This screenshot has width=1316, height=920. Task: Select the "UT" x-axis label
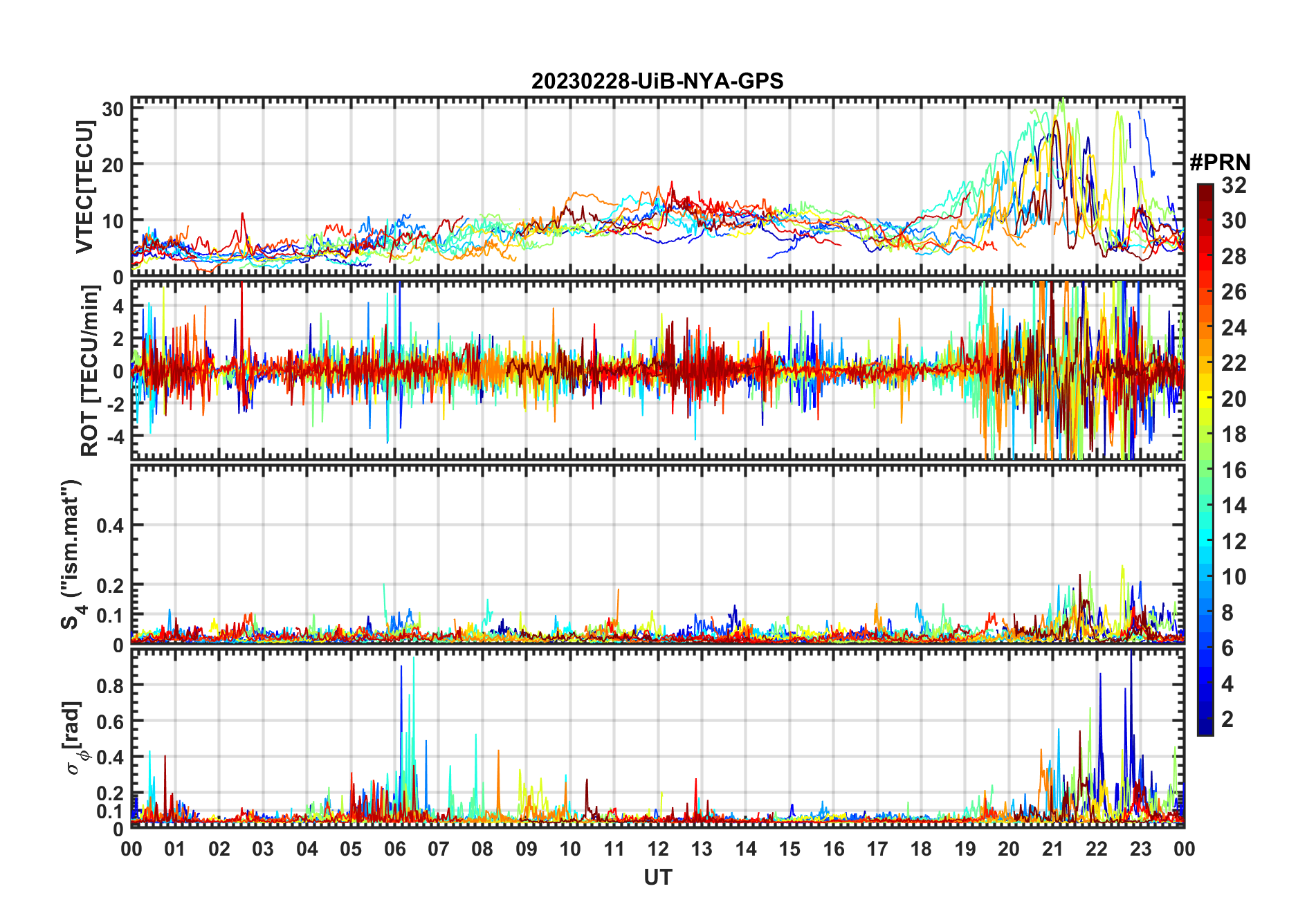pyautogui.click(x=658, y=877)
